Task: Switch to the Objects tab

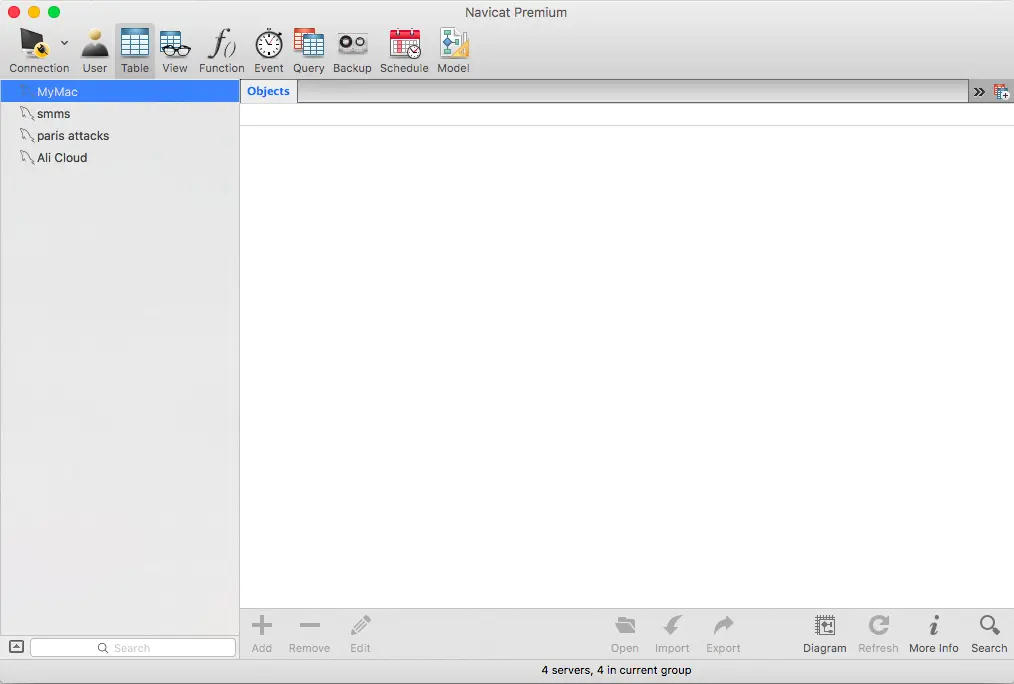Action: point(268,91)
